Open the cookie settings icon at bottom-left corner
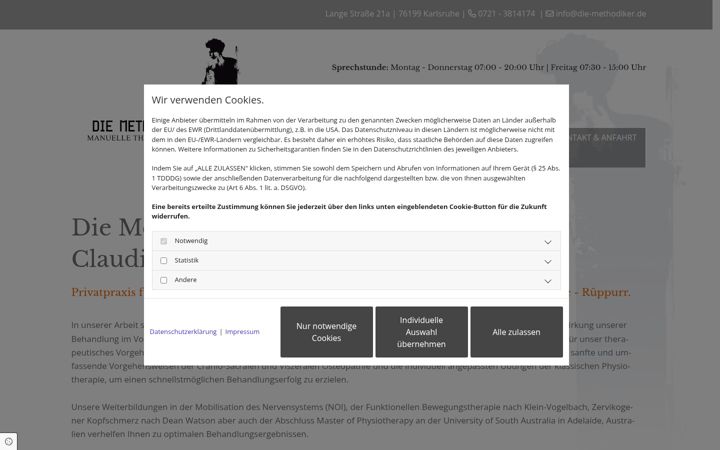This screenshot has width=720, height=450. pos(9,441)
